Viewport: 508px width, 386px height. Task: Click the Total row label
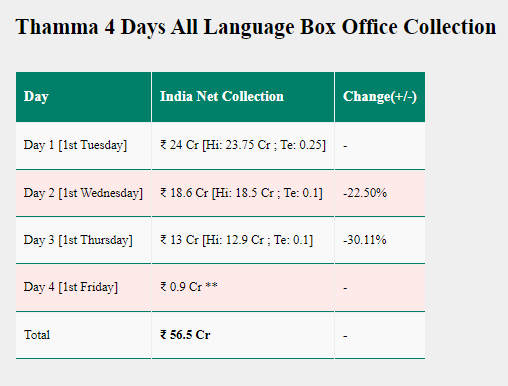(x=37, y=335)
